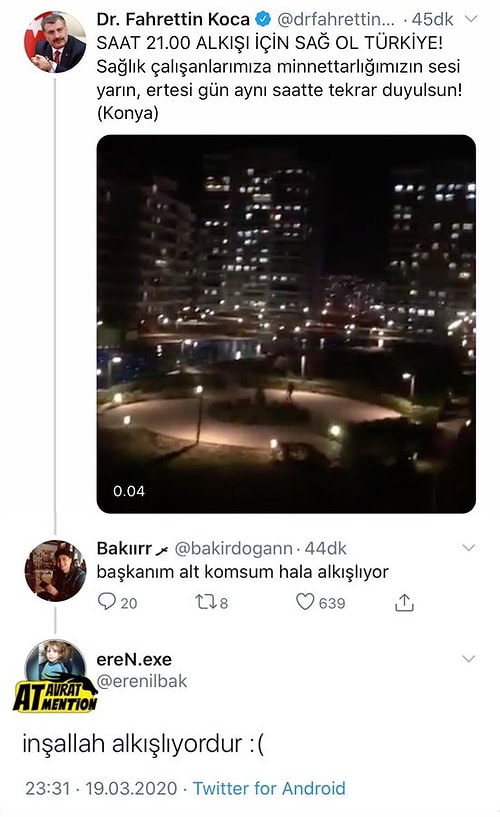Click the 23:31 · 19.03.2020 timestamp
This screenshot has height=817, width=500.
101,788
